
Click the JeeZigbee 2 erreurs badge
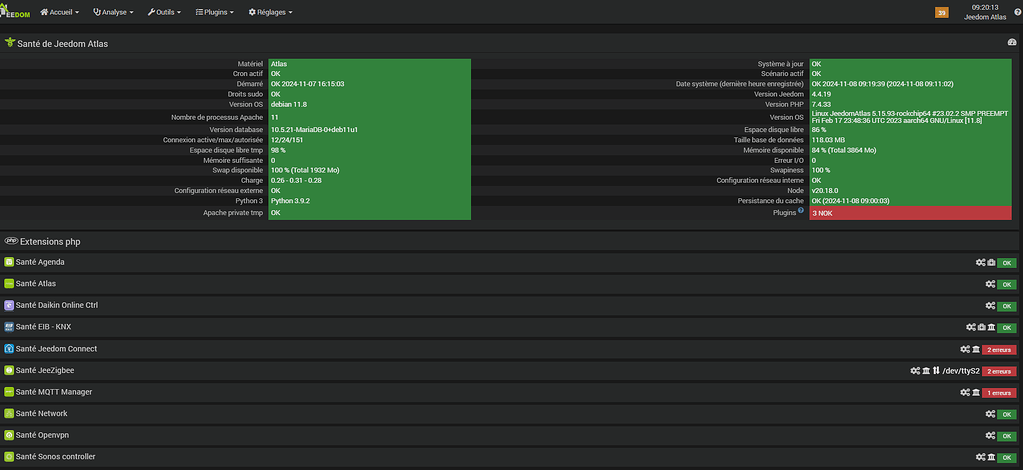click(x=999, y=371)
